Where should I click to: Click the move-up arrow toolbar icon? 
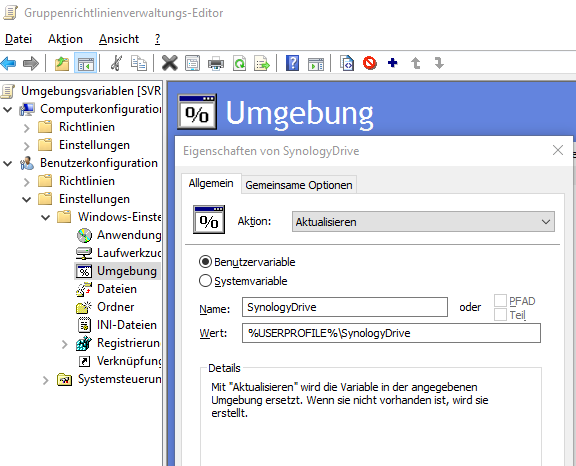click(x=416, y=63)
